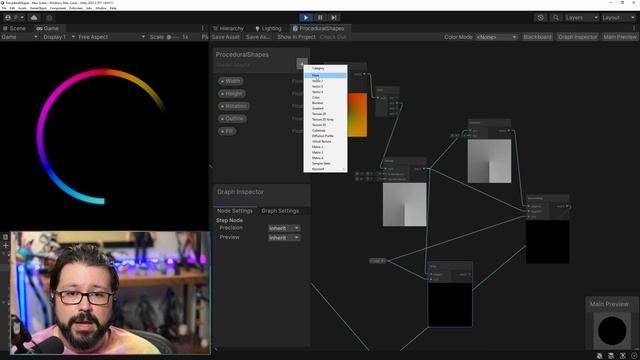
Task: Choose Float from the add menu
Action: click(x=325, y=76)
